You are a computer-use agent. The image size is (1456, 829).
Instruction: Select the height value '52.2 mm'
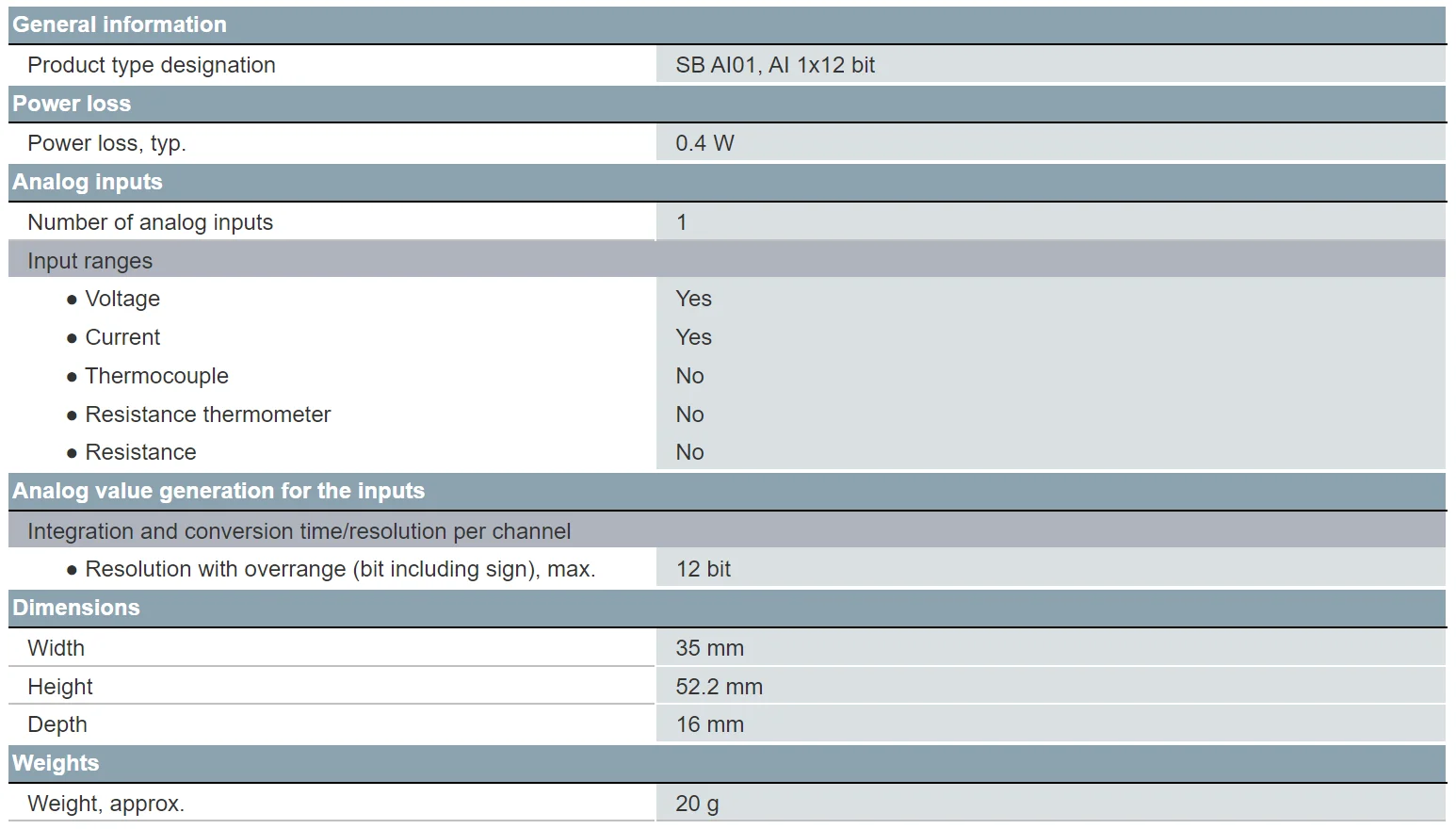pos(719,687)
